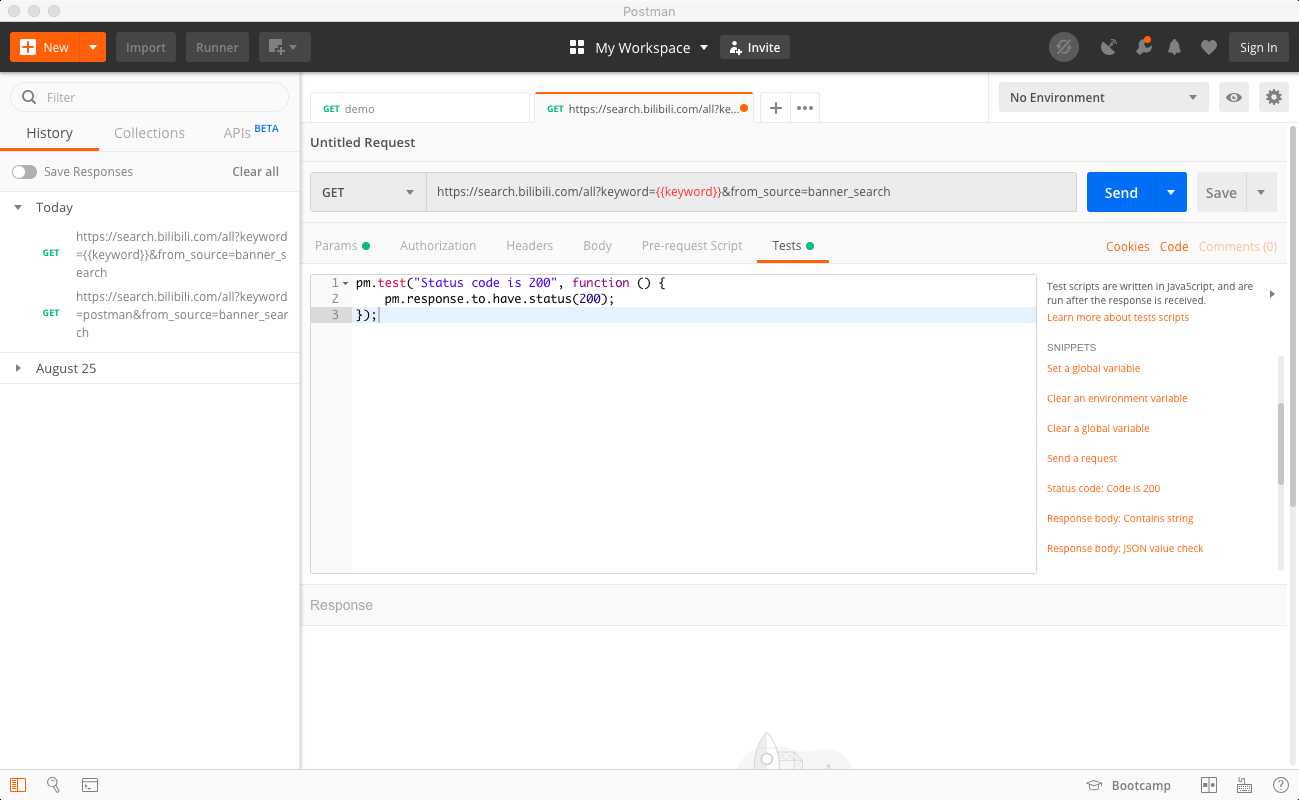Collapse the Today history group

[18, 207]
